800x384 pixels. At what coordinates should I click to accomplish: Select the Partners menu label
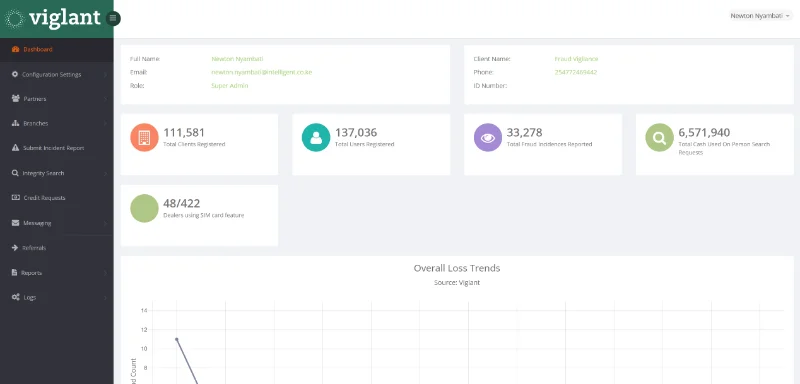coord(35,99)
